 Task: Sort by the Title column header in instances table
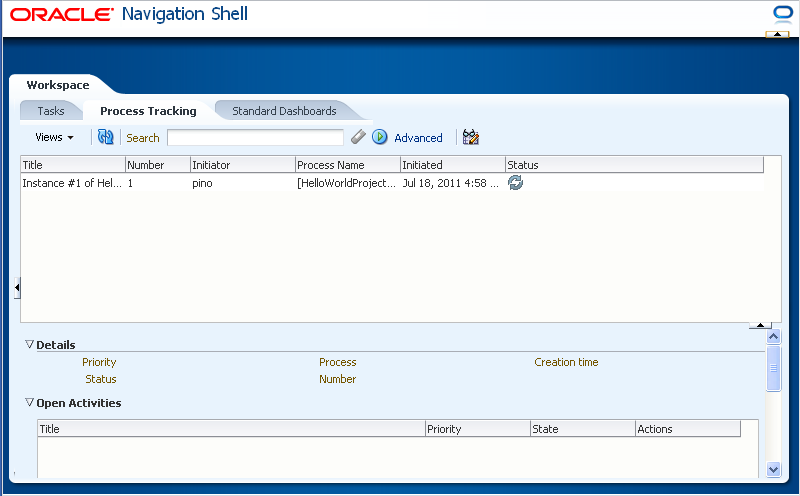[73, 165]
